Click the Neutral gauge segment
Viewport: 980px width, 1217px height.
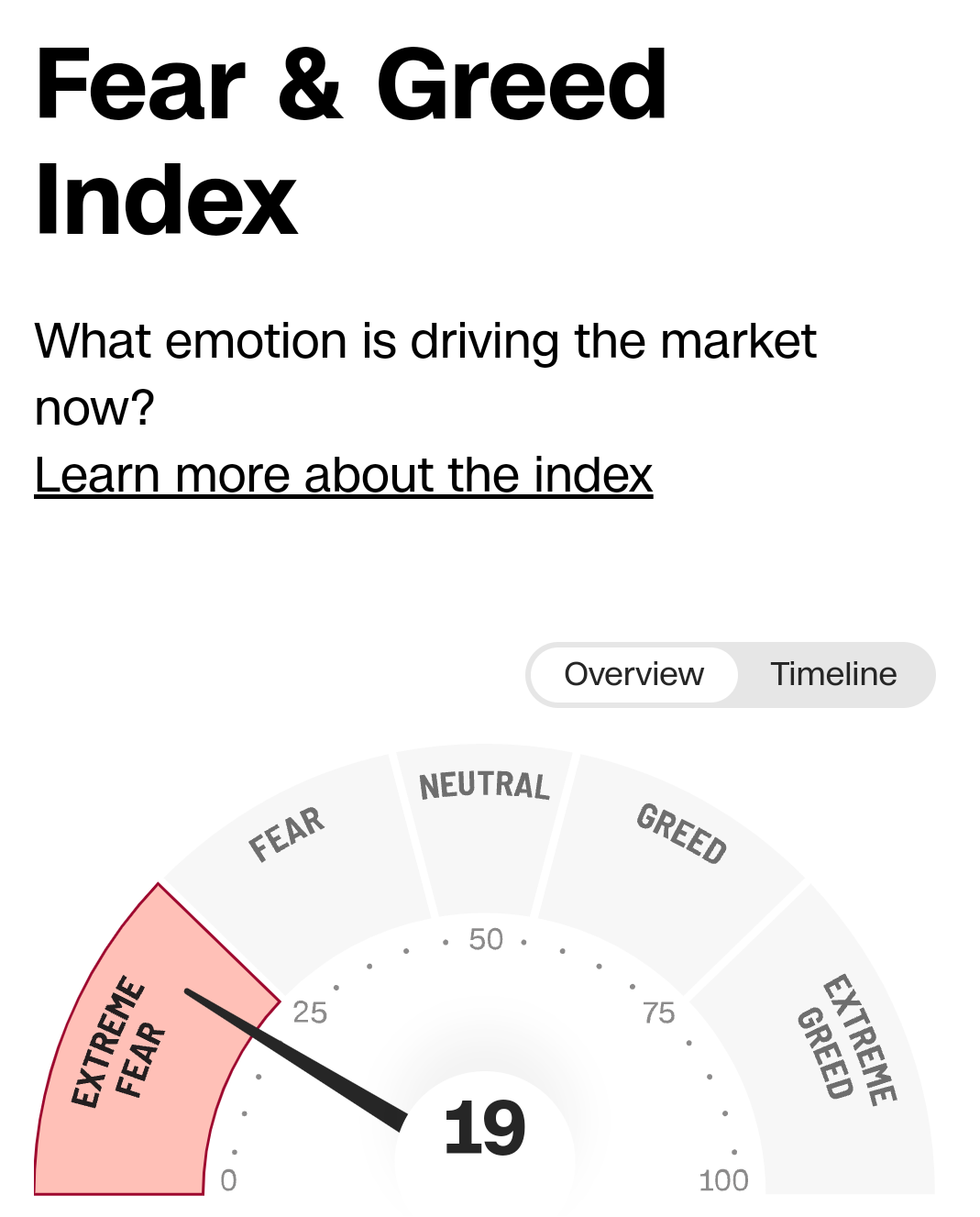[484, 825]
